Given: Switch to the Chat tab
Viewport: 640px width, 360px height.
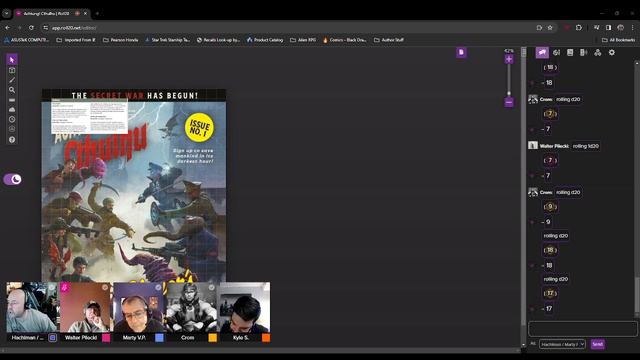Looking at the screenshot, I should [x=542, y=53].
